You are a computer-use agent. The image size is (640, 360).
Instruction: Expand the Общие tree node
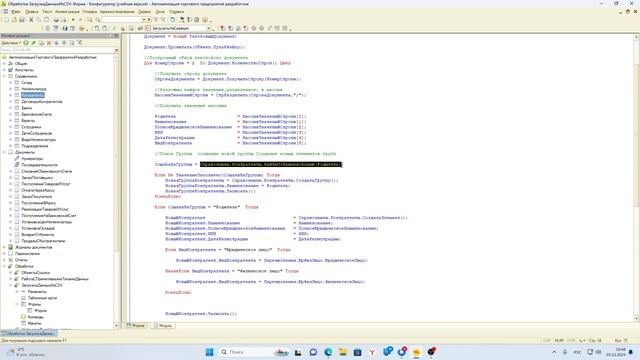pyautogui.click(x=4, y=64)
